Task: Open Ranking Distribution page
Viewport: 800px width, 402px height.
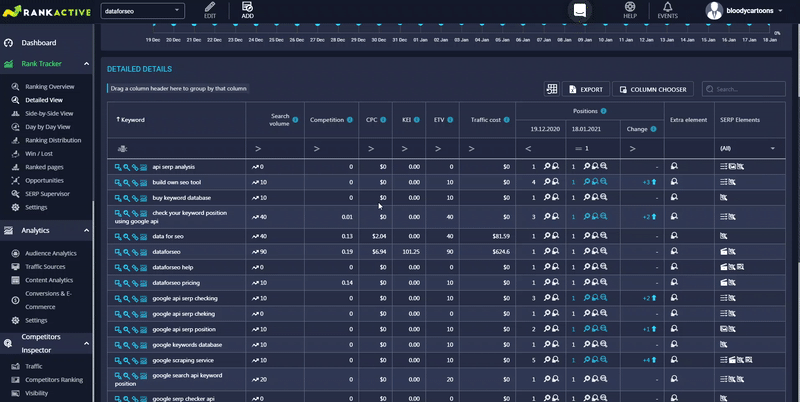Action: (53, 140)
